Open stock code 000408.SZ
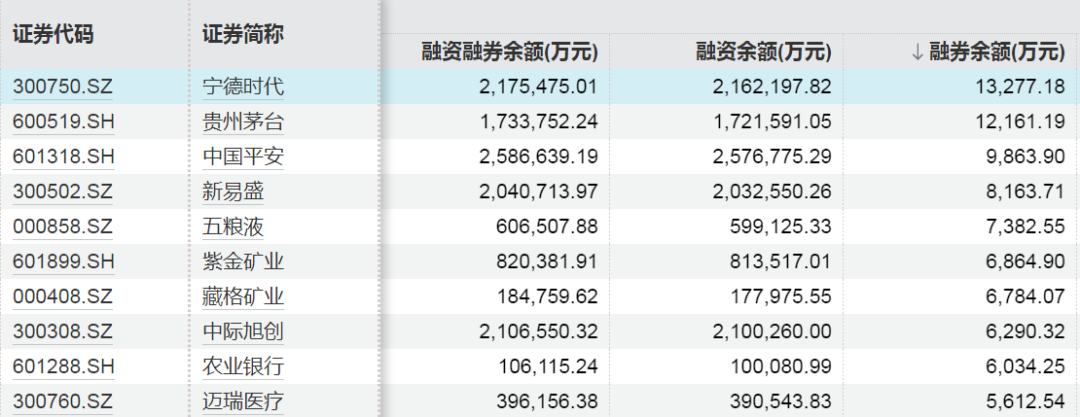Image resolution: width=1080 pixels, height=417 pixels. [x=63, y=297]
